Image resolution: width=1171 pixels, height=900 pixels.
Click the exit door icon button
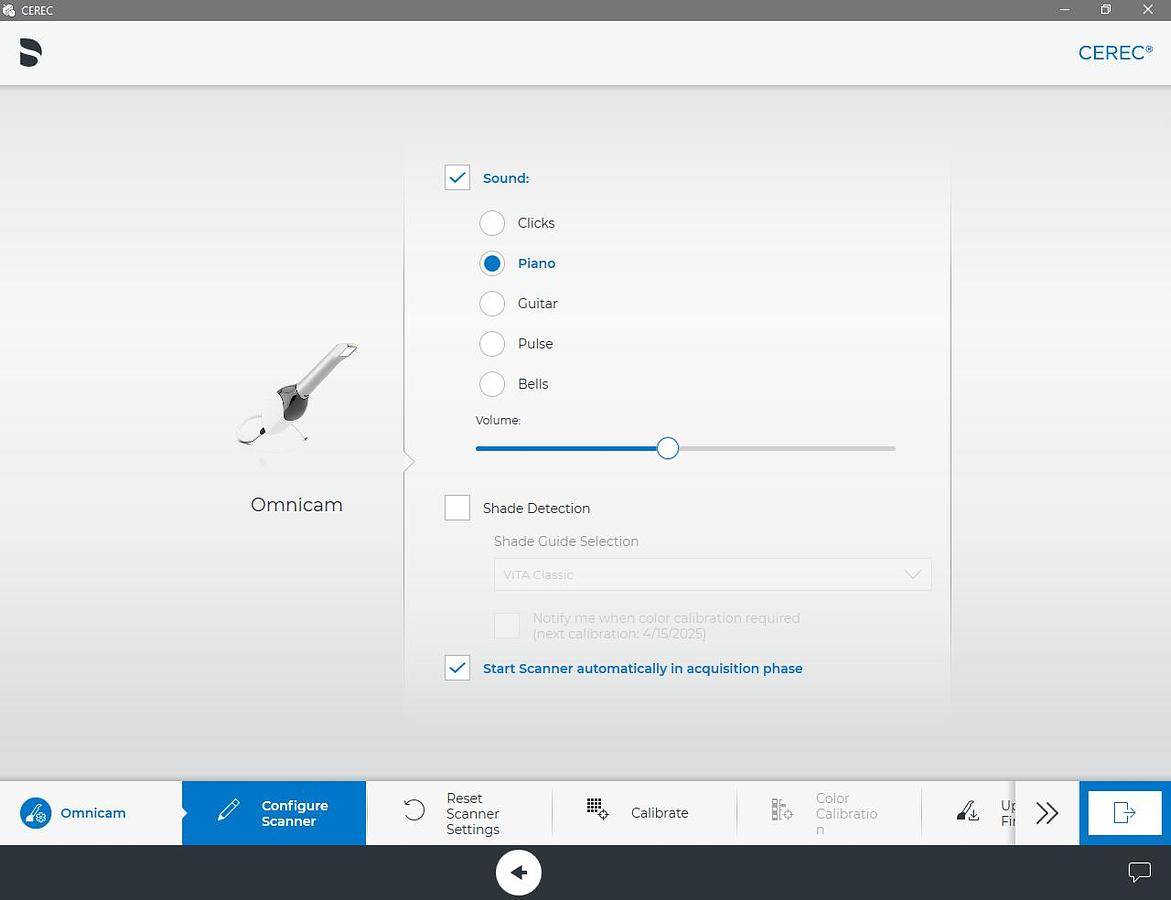pyautogui.click(x=1124, y=813)
